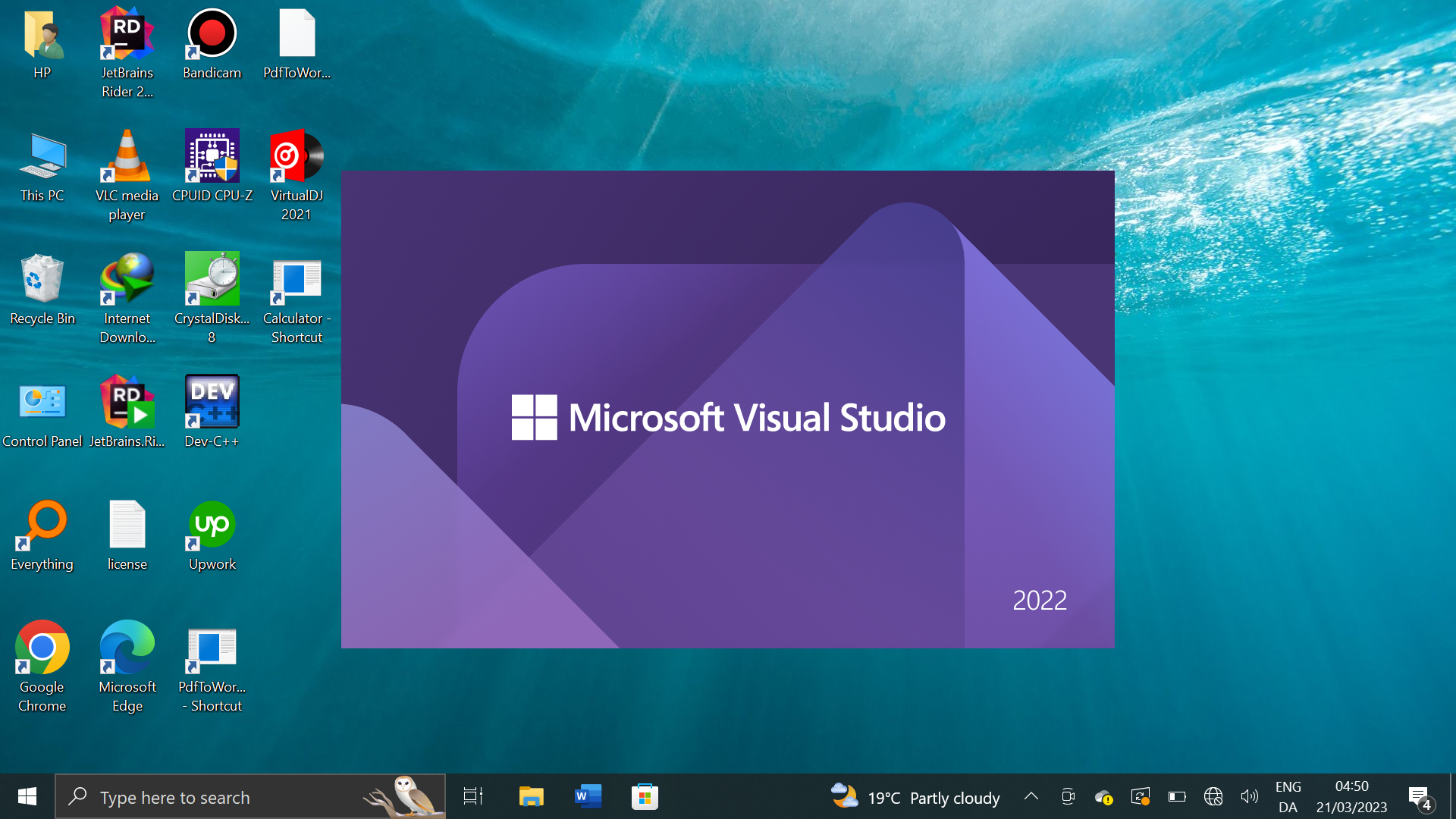The height and width of the screenshot is (819, 1456).
Task: Open the volume control in tray
Action: click(x=1249, y=796)
